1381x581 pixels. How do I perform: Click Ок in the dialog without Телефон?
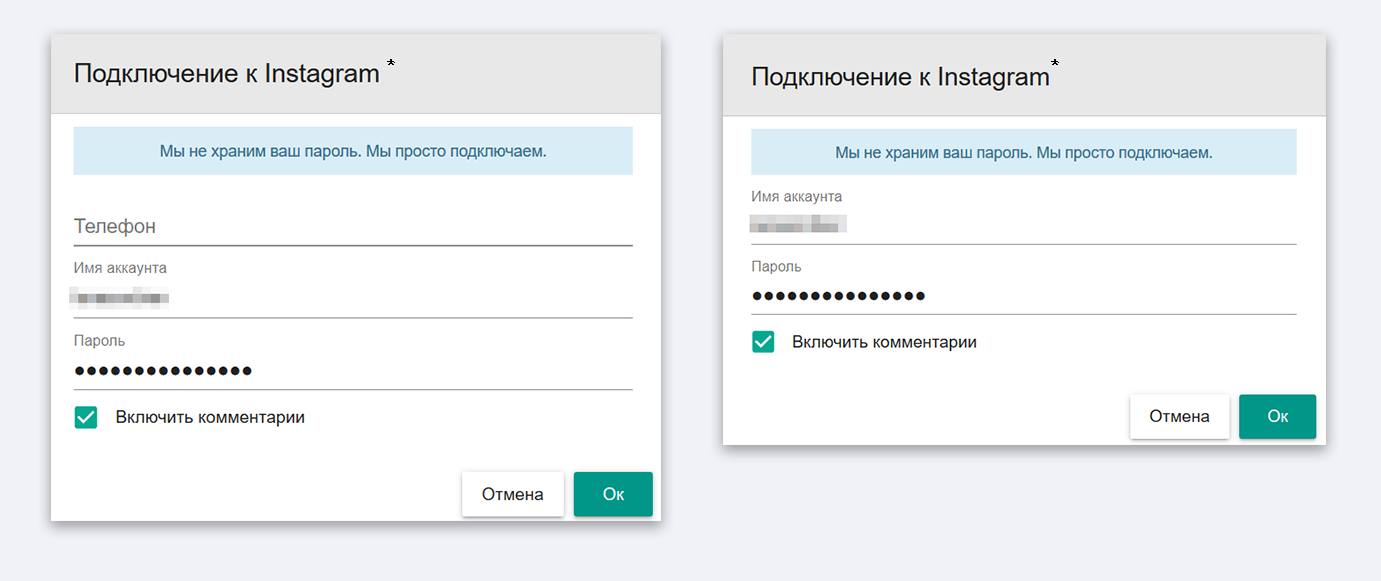[1277, 416]
